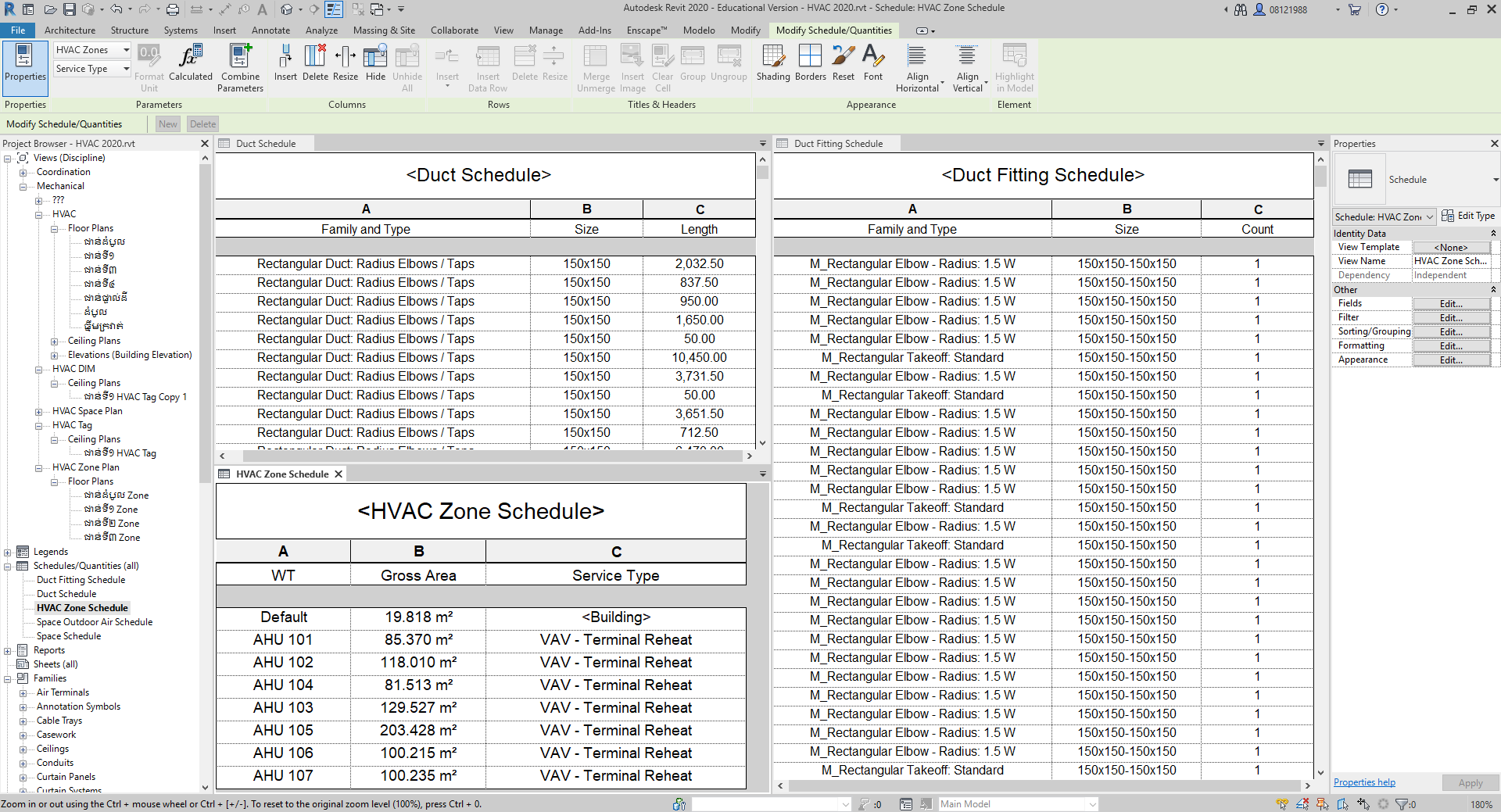The height and width of the screenshot is (812, 1501).
Task: Switch to the Annotate ribbon tab
Action: [x=270, y=30]
